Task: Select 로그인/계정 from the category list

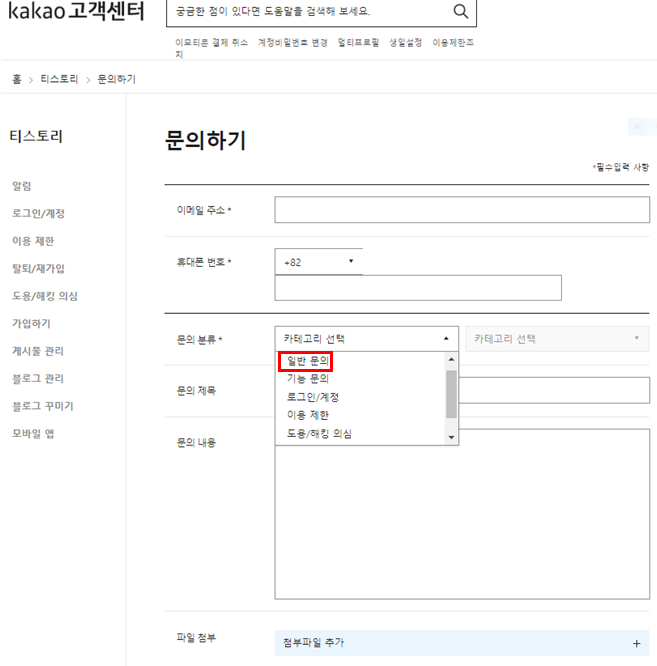Action: tap(313, 397)
